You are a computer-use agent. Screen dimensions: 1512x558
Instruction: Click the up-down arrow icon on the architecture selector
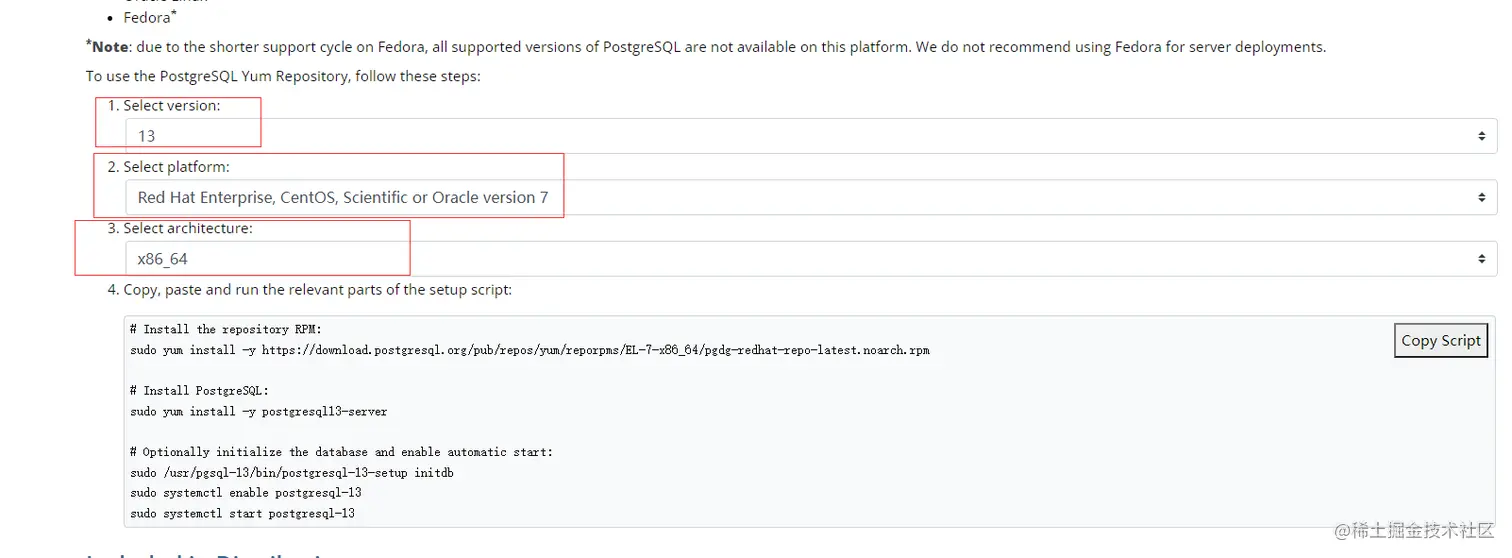pyautogui.click(x=1481, y=259)
